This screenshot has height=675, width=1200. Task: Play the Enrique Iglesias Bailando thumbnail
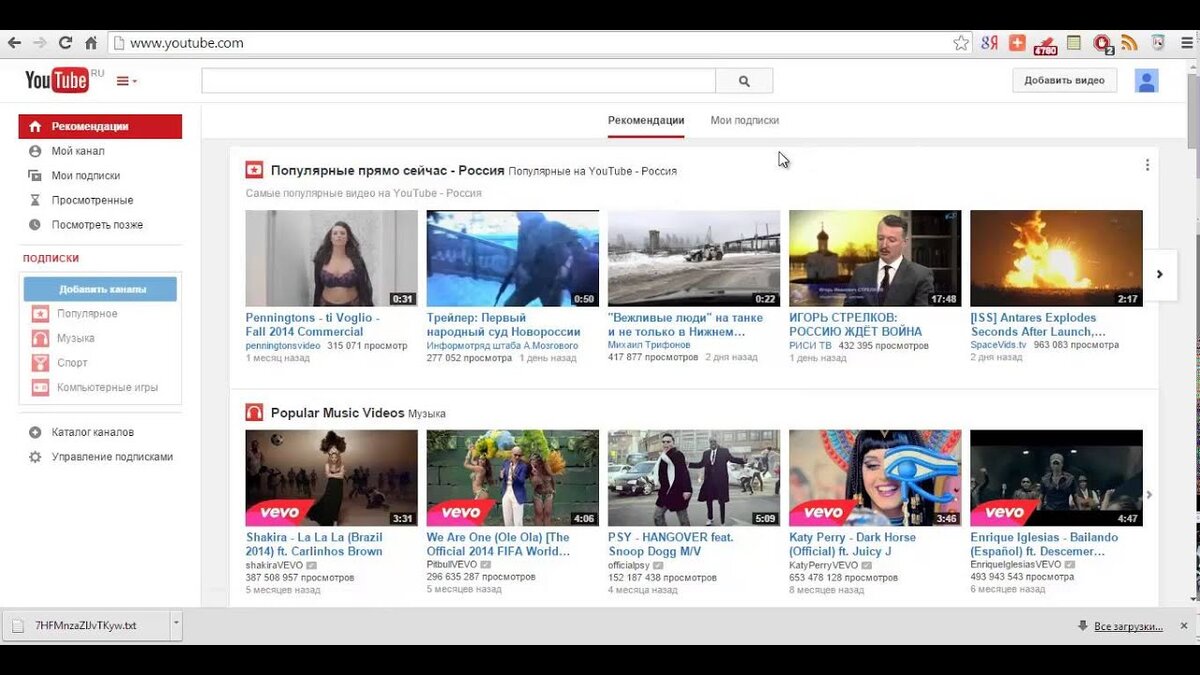(1056, 478)
